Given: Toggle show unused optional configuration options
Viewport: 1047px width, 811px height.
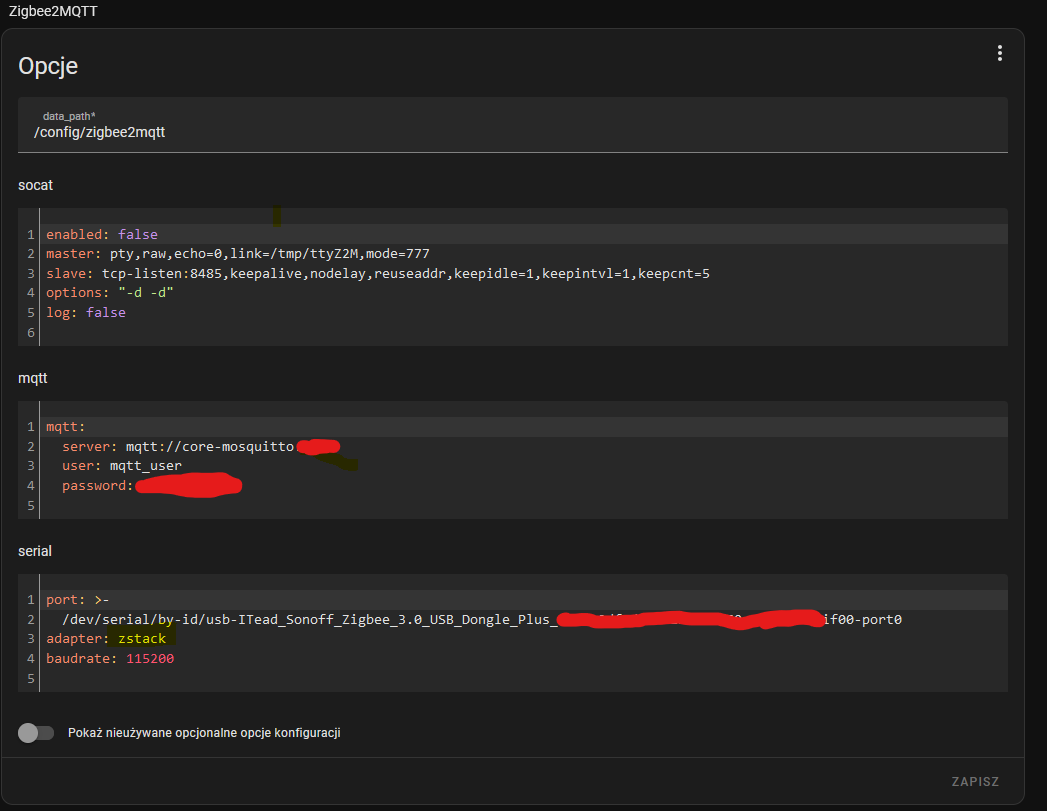Looking at the screenshot, I should [x=36, y=733].
